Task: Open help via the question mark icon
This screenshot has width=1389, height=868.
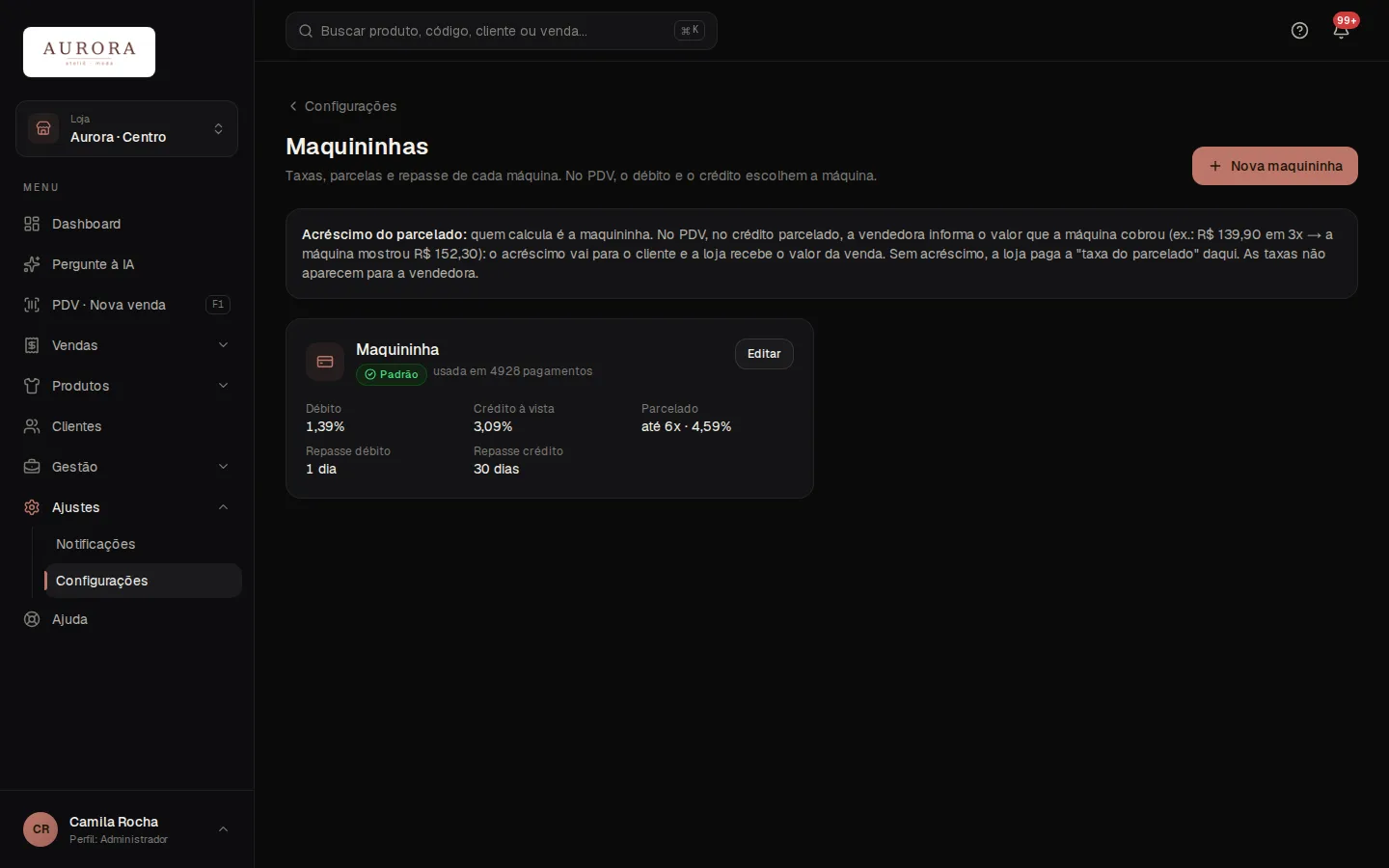Action: click(1299, 31)
